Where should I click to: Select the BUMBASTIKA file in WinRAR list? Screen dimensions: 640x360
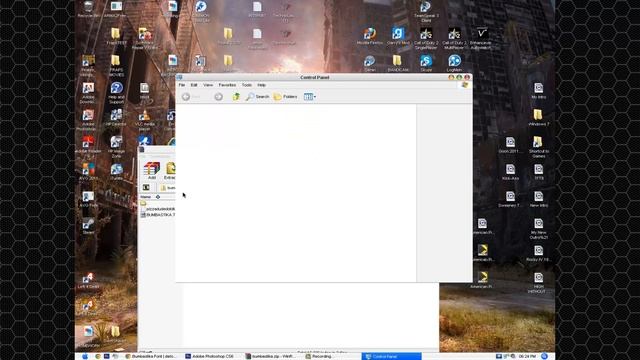(x=158, y=215)
